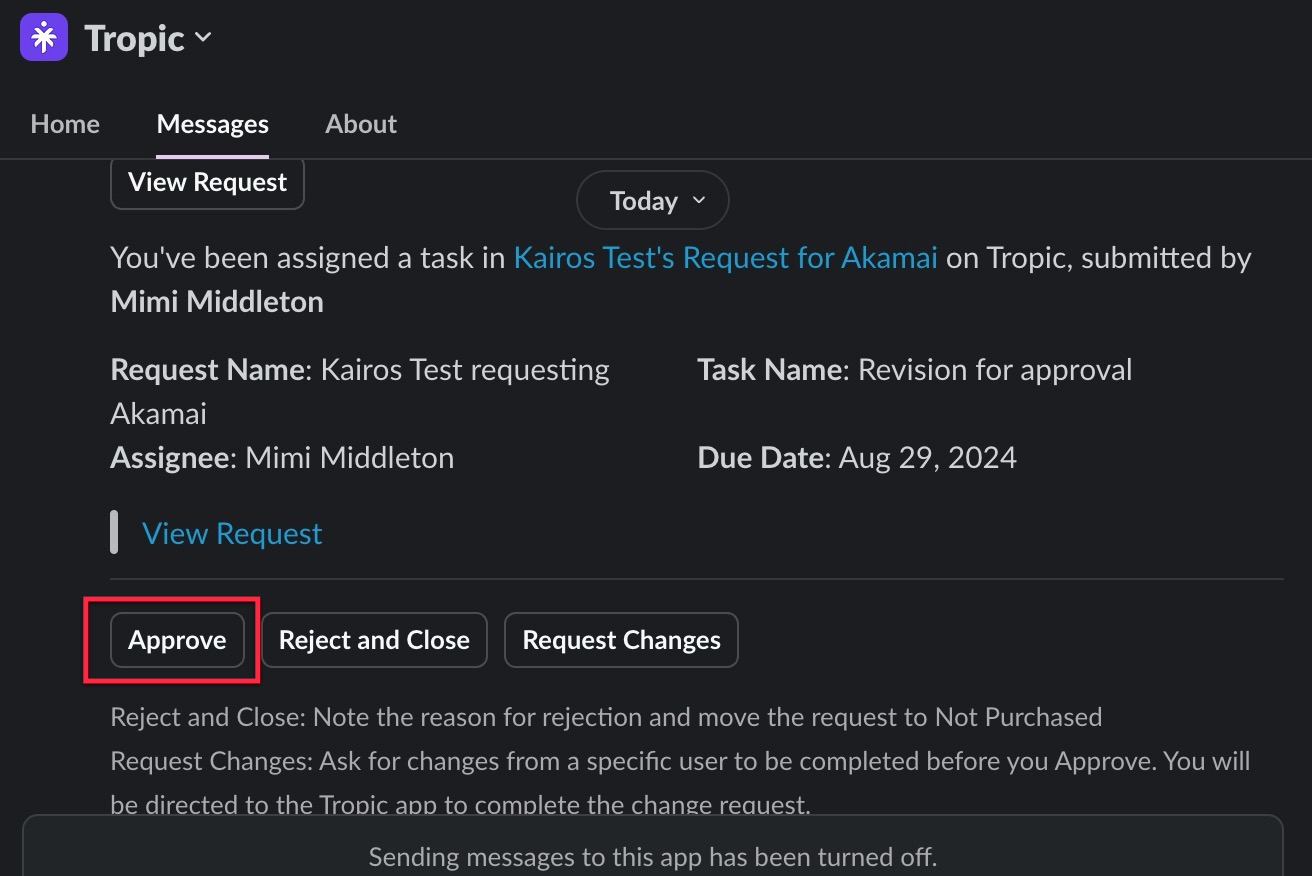Image resolution: width=1312 pixels, height=876 pixels.
Task: Approve the Akamai request
Action: click(x=177, y=640)
